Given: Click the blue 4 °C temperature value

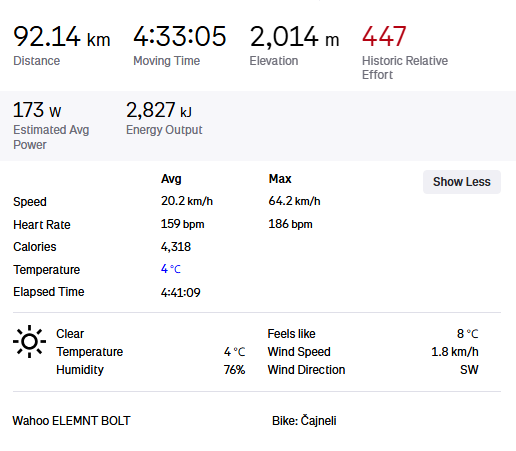Looking at the screenshot, I should pyautogui.click(x=171, y=269).
